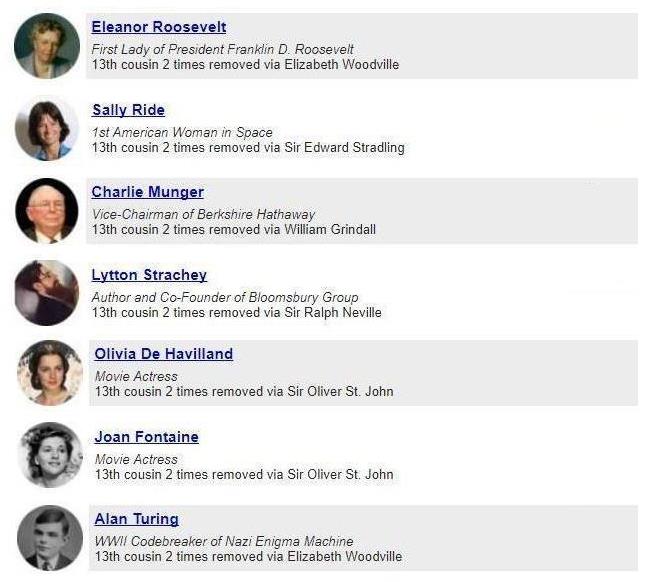Click the 'Vice-Chairman of Berkshire Hathaway' description
Screen dimensions: 650x582
click(203, 214)
